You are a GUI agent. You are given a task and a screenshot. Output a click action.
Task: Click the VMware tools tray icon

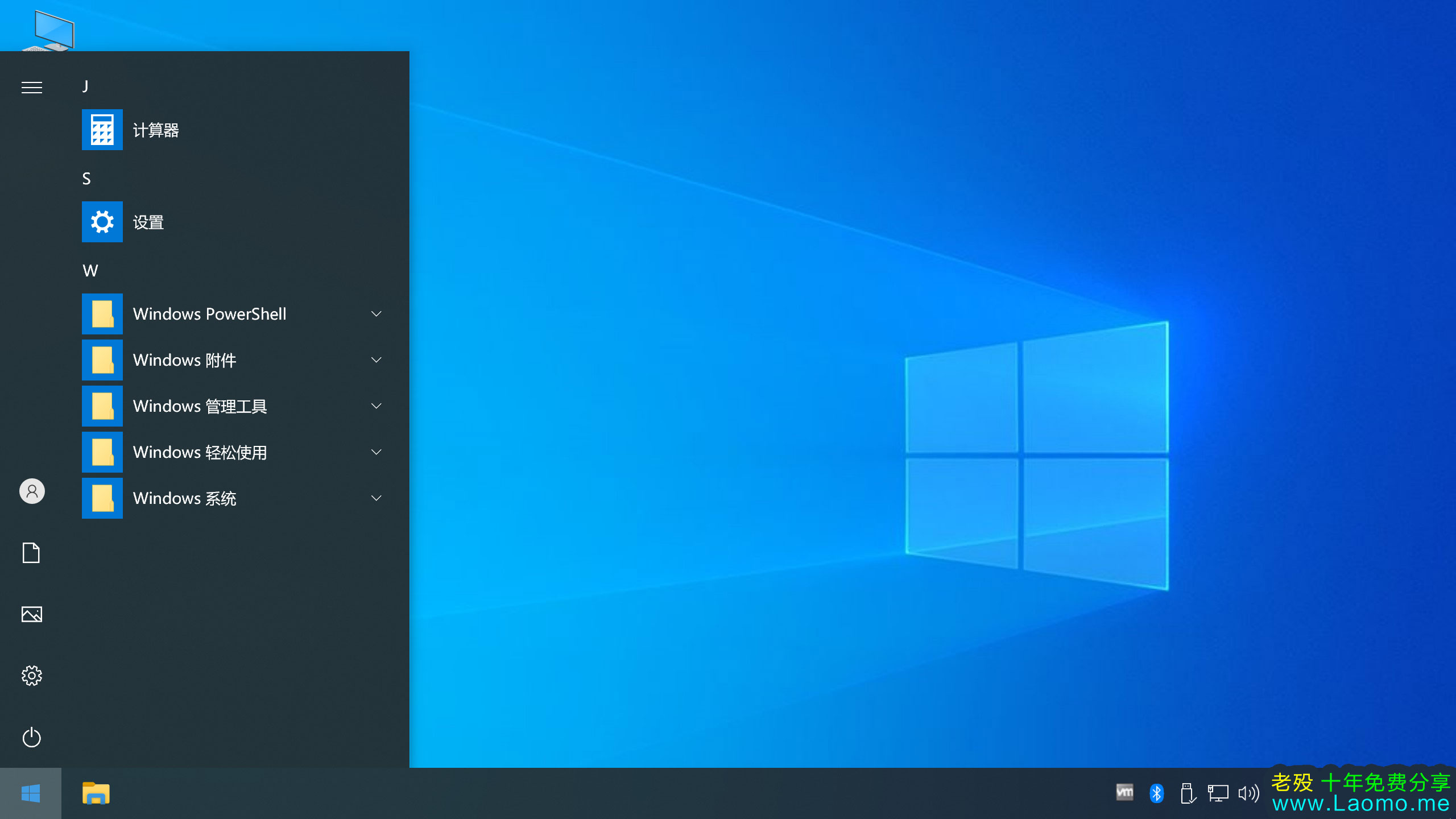(x=1125, y=792)
